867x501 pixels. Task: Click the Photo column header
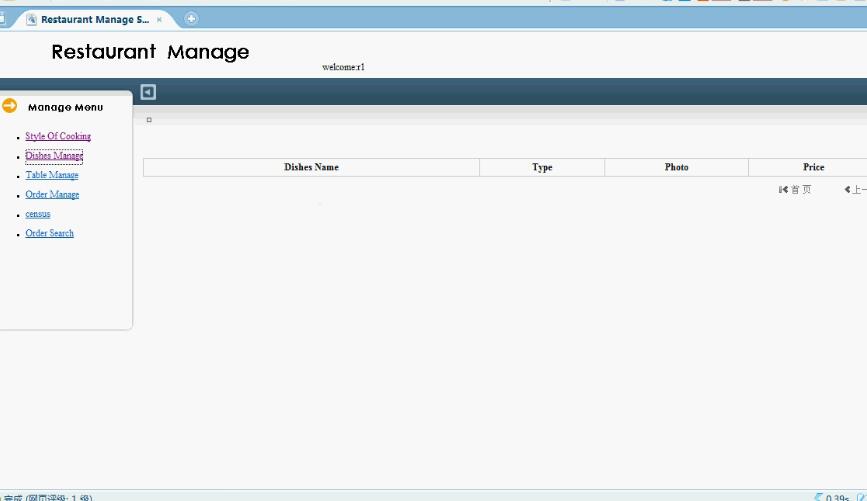(x=676, y=167)
